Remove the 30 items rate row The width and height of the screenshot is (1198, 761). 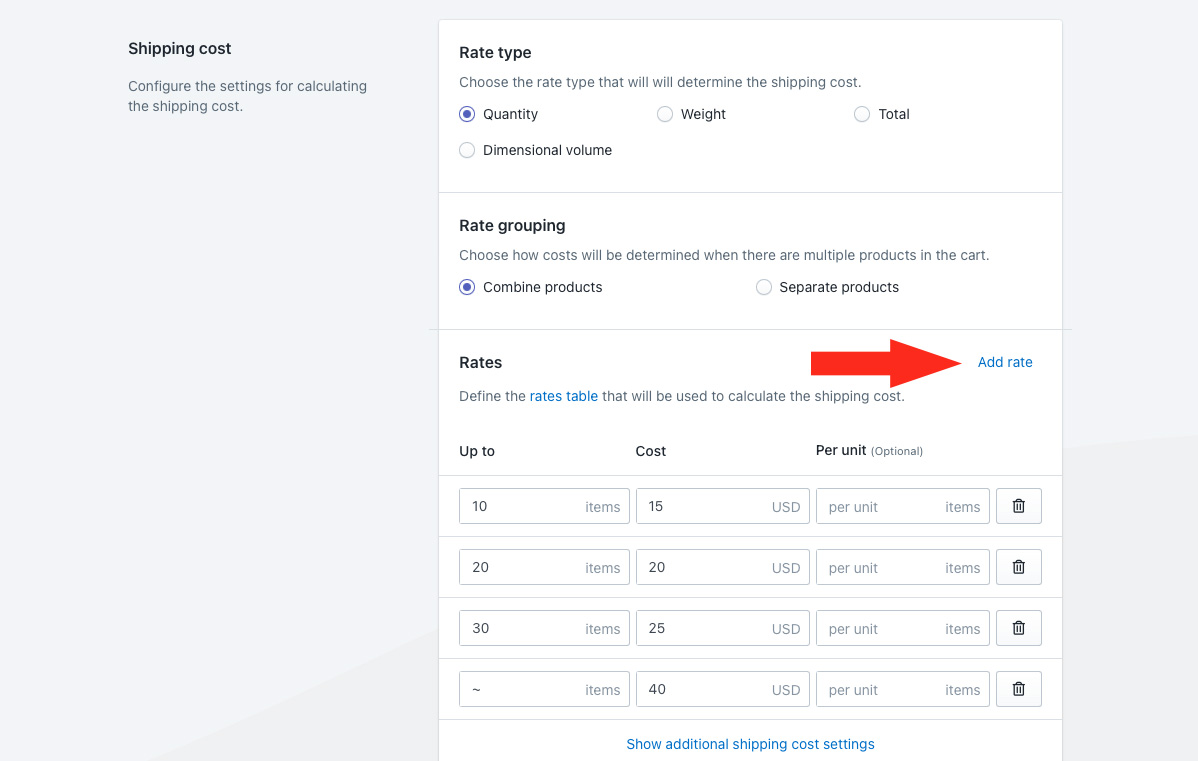pyautogui.click(x=1018, y=628)
